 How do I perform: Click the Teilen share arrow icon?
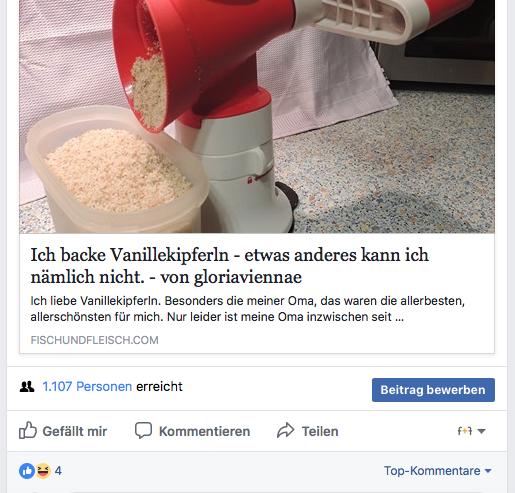(x=286, y=430)
